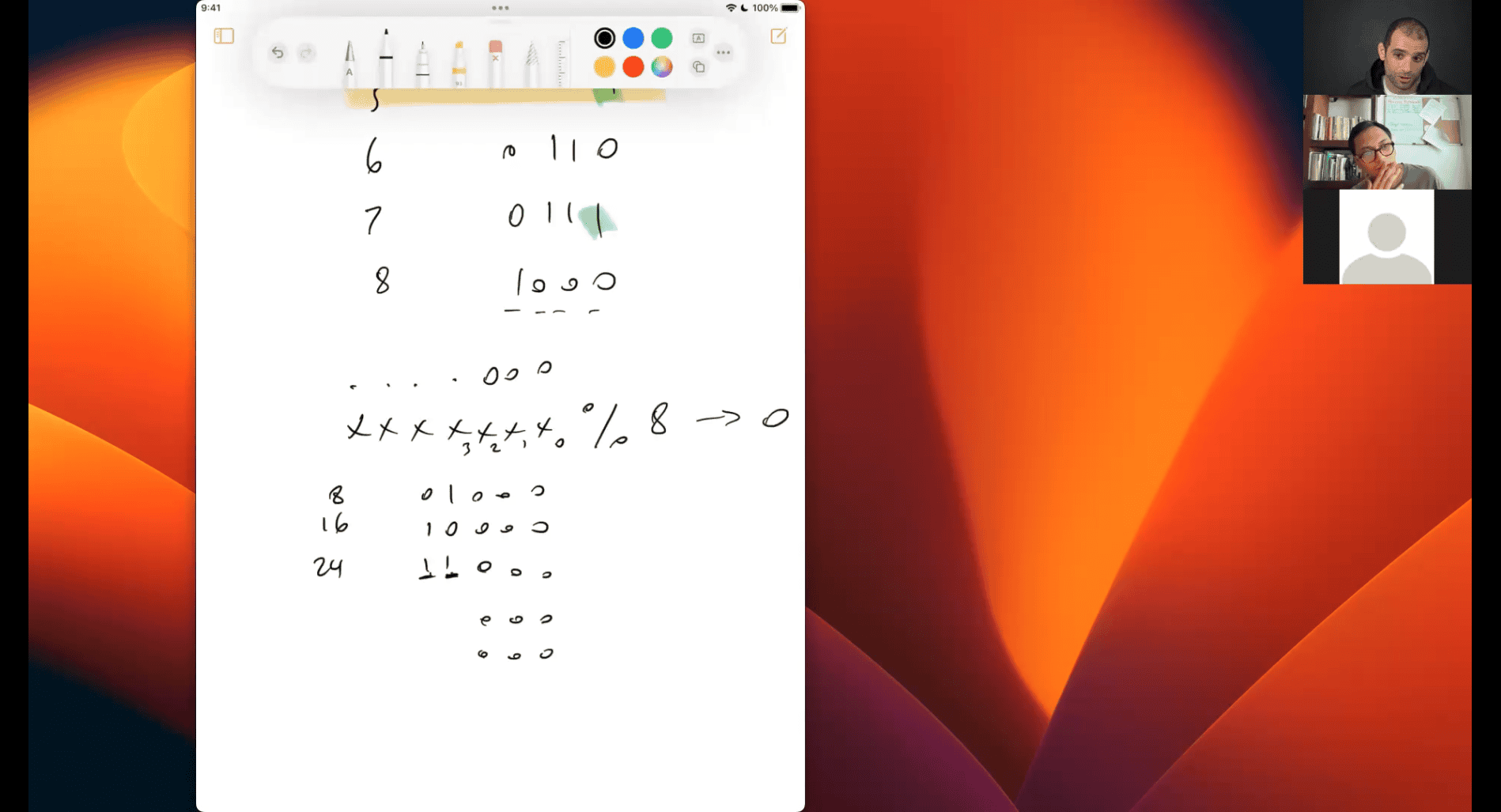
Task: Select the blank avatar participant thumbnail
Action: (1386, 237)
